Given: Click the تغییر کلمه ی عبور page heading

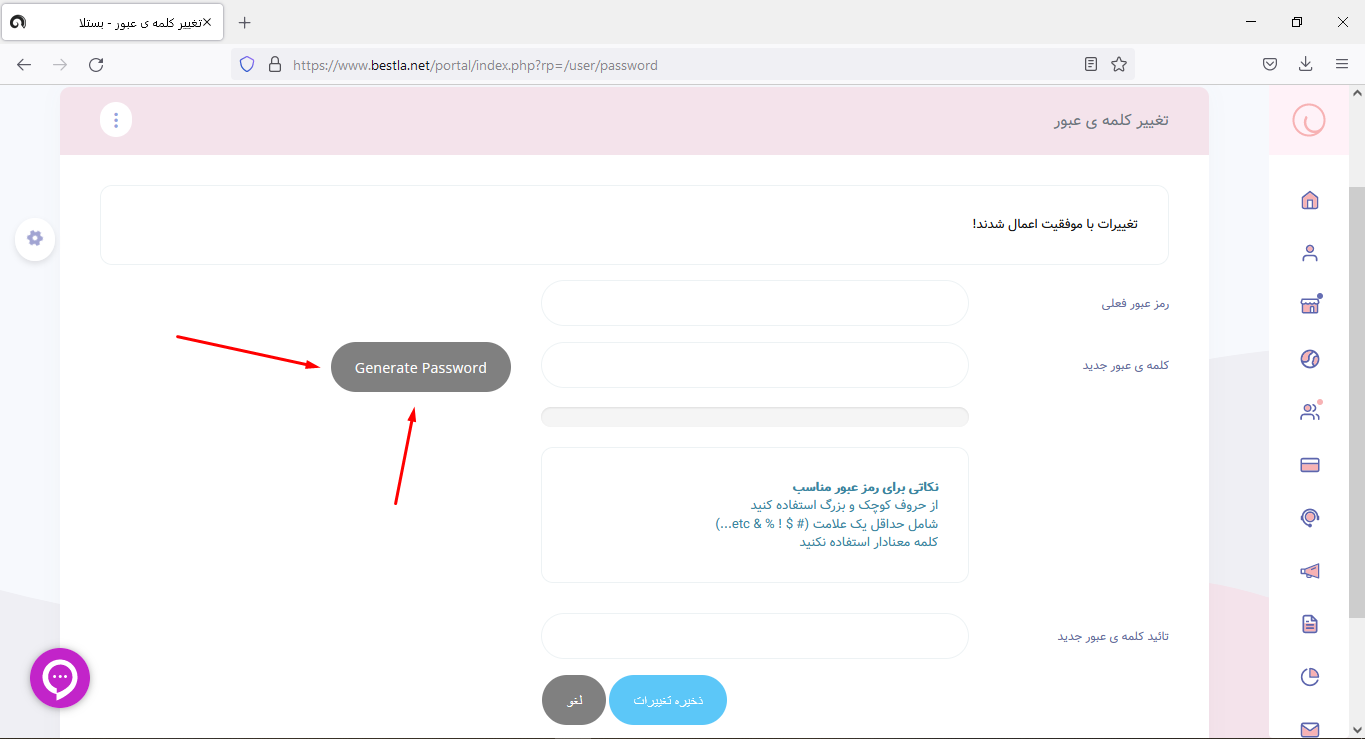Looking at the screenshot, I should [1112, 121].
